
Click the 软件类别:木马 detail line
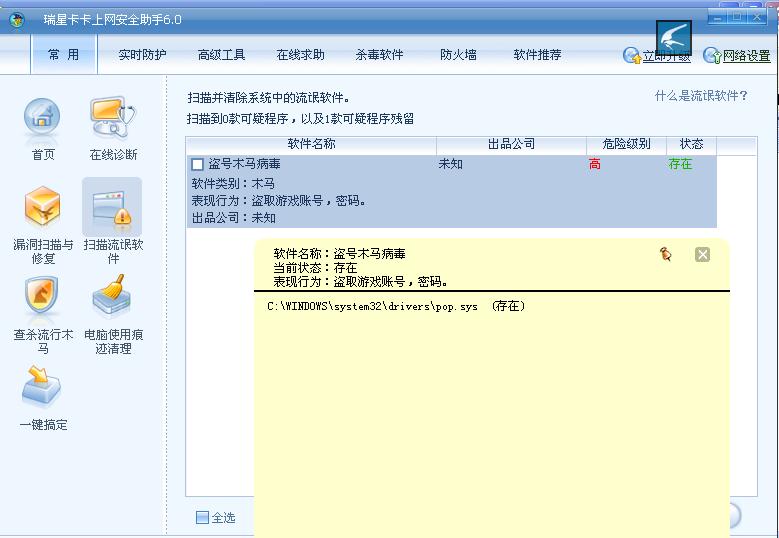pyautogui.click(x=233, y=184)
